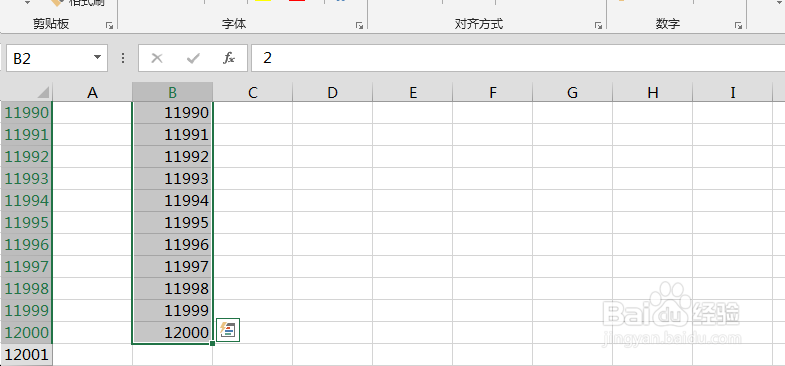Click cell B containing 11995
This screenshot has height=366, width=785.
172,223
